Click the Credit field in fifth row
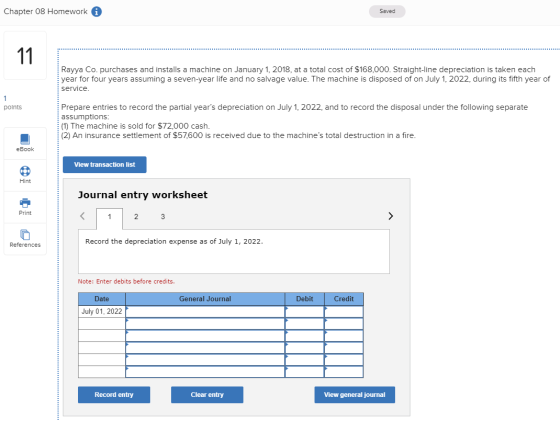 pyautogui.click(x=344, y=360)
